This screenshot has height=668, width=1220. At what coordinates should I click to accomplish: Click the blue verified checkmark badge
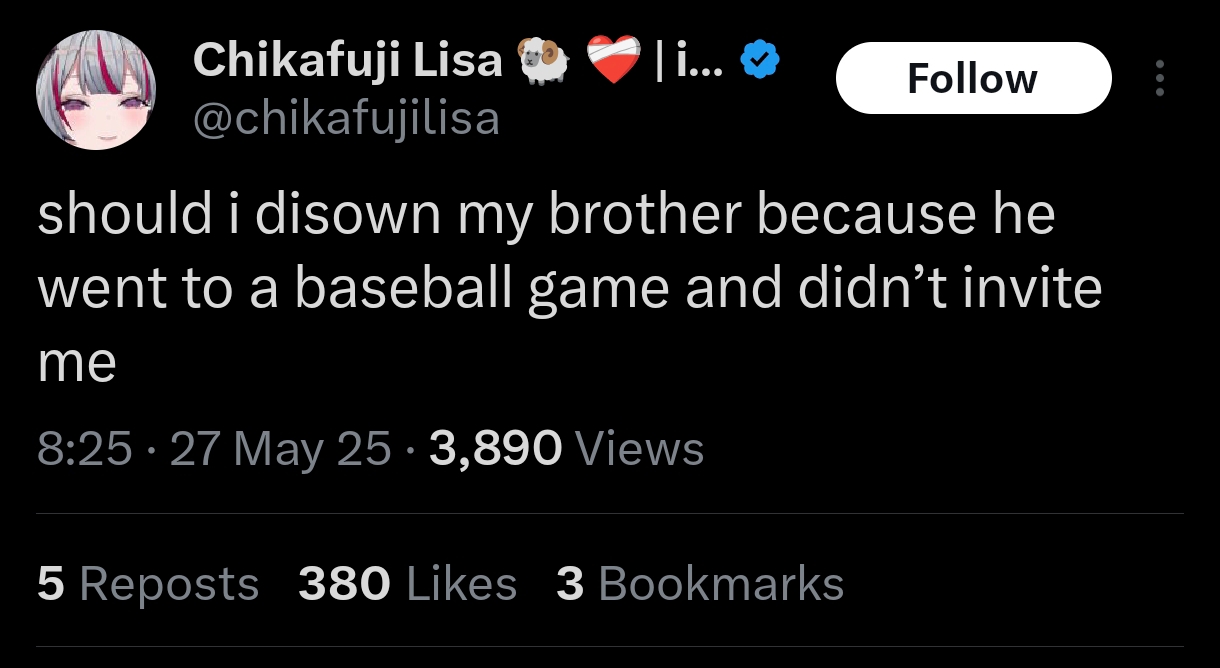pos(760,63)
